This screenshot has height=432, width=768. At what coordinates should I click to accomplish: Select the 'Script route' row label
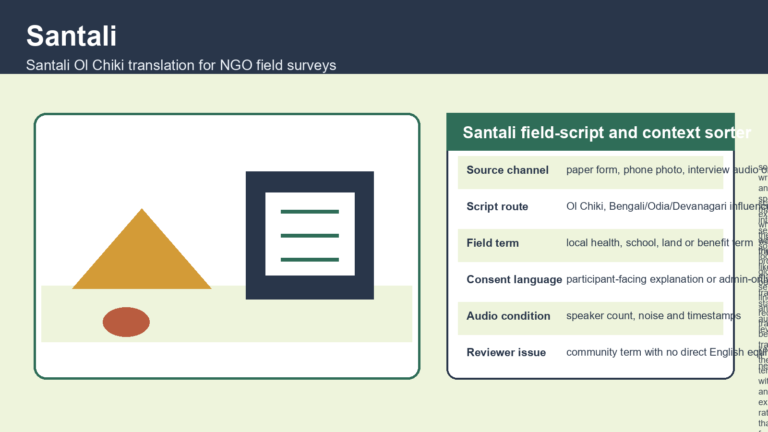tap(497, 206)
